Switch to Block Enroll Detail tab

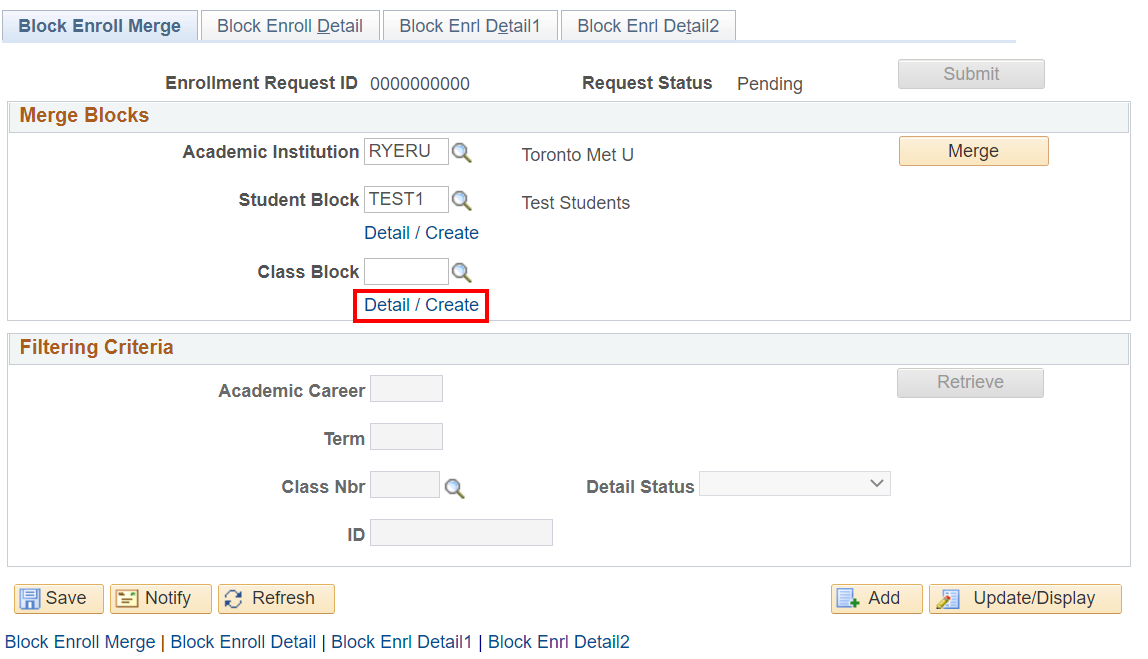click(290, 26)
